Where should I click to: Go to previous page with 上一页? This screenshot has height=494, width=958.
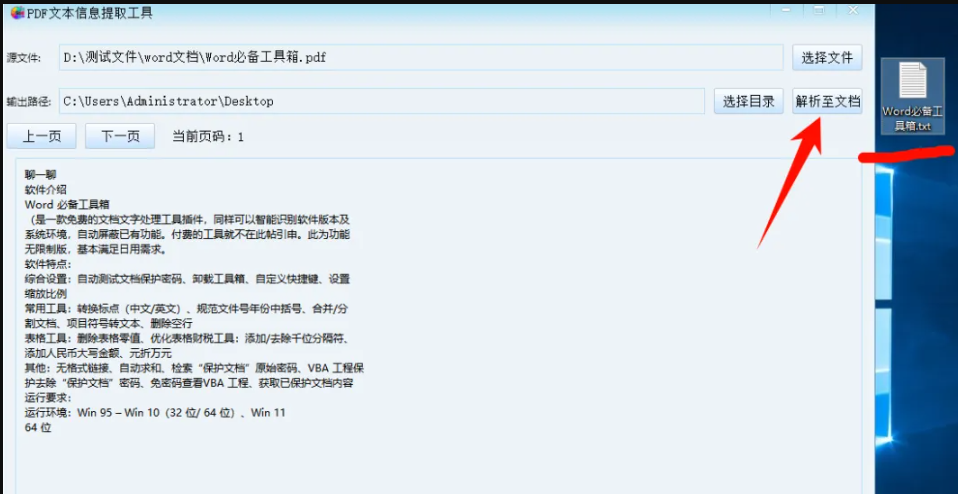tap(42, 136)
